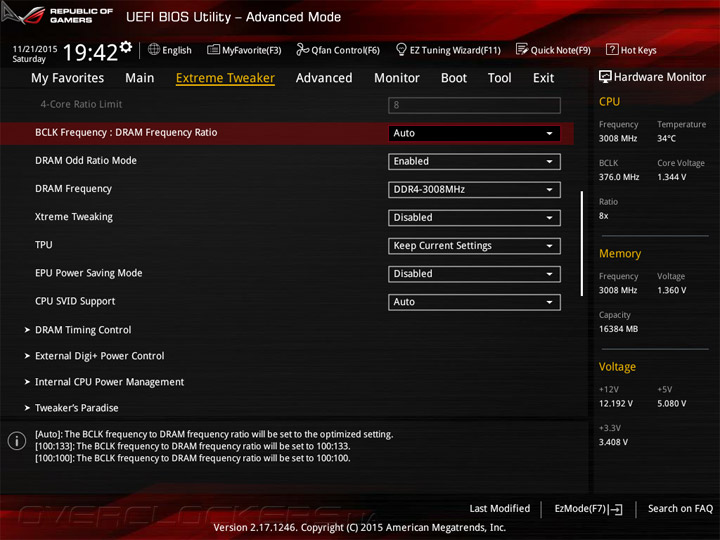
Task: Click the BCLK 376.0 MHz value
Action: point(619,177)
